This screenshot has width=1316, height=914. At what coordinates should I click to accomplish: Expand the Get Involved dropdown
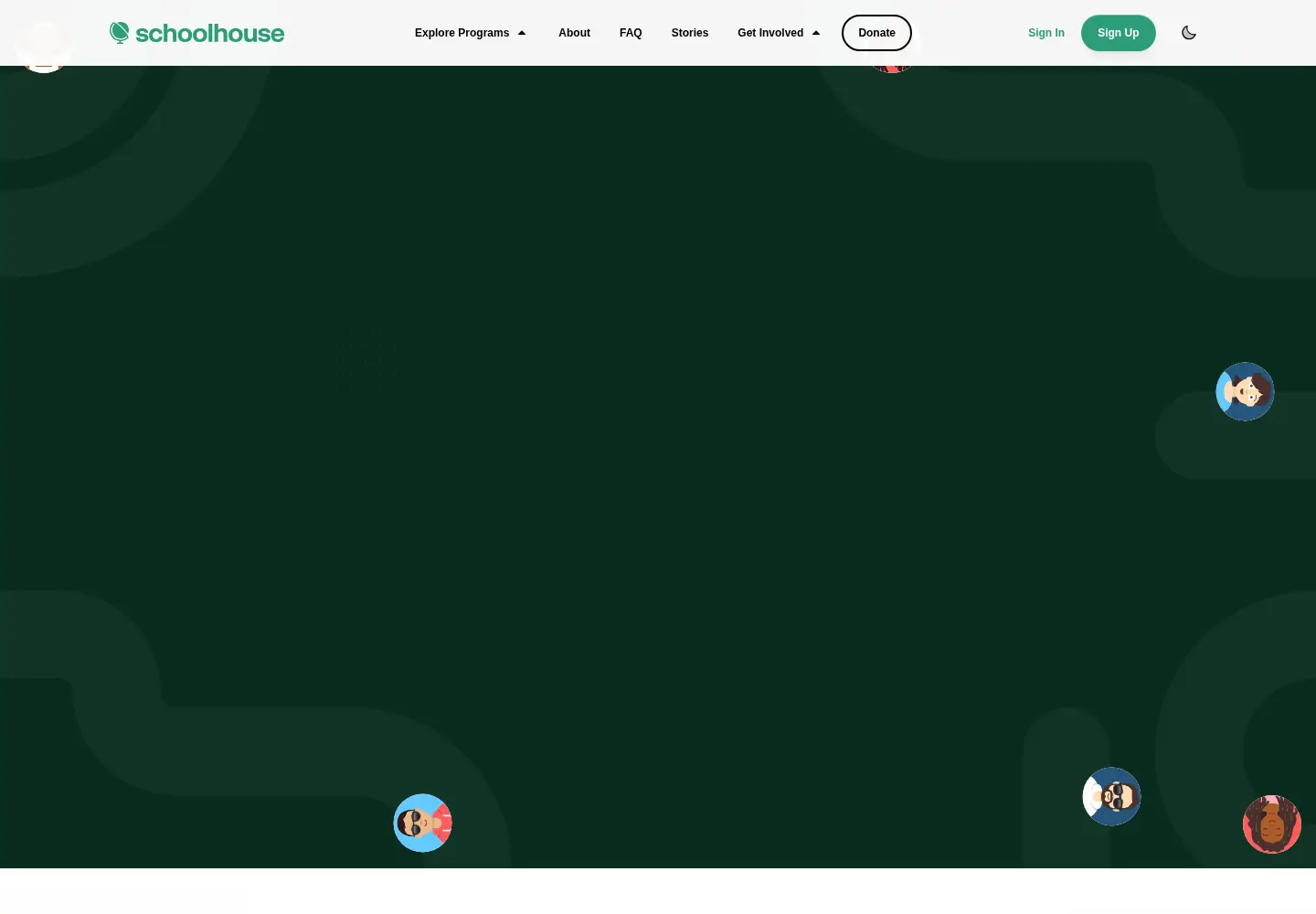click(x=779, y=33)
